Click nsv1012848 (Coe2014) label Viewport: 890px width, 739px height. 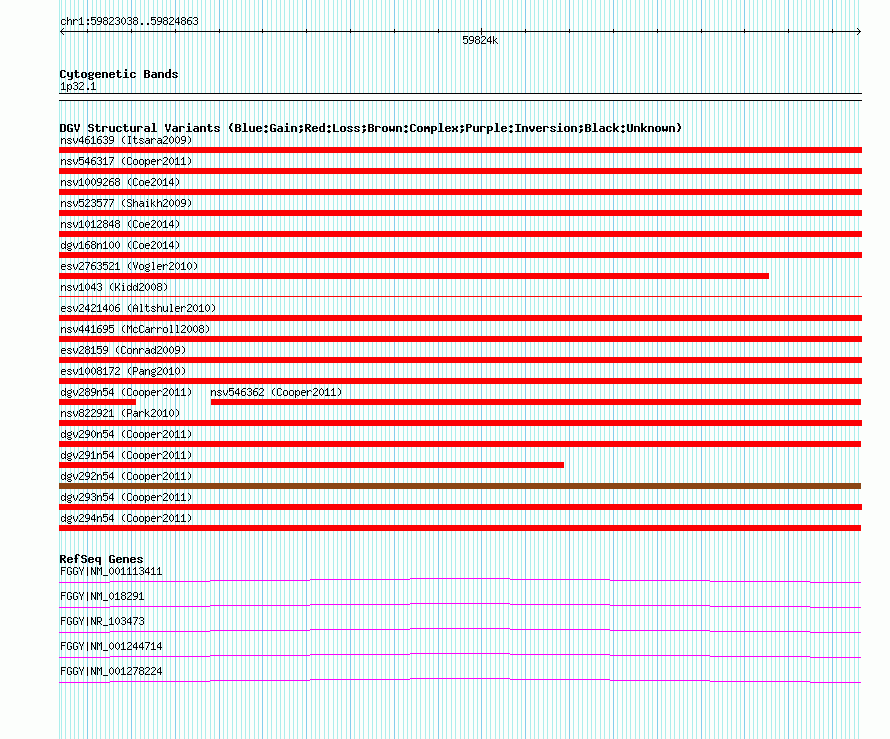point(120,224)
